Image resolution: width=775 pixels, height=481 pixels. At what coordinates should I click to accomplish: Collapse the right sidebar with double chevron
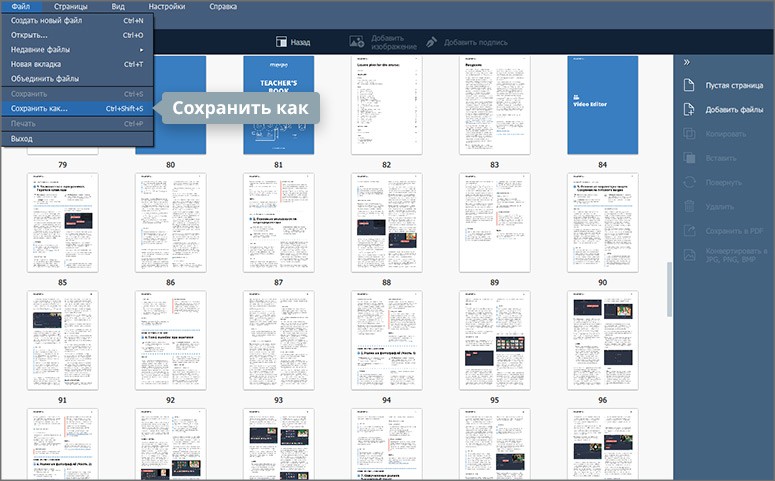pos(687,62)
